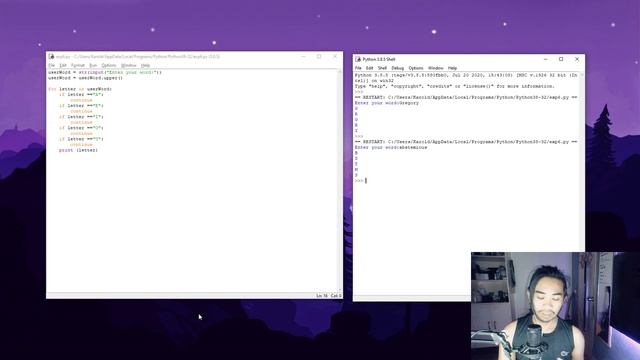Close the Python Shell window
Image resolution: width=640 pixels, height=360 pixels.
point(577,59)
